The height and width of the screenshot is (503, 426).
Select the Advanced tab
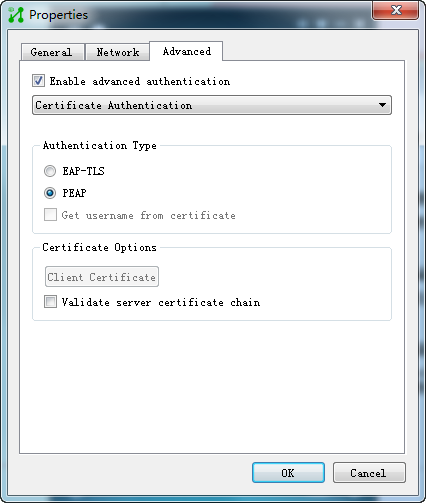[186, 51]
